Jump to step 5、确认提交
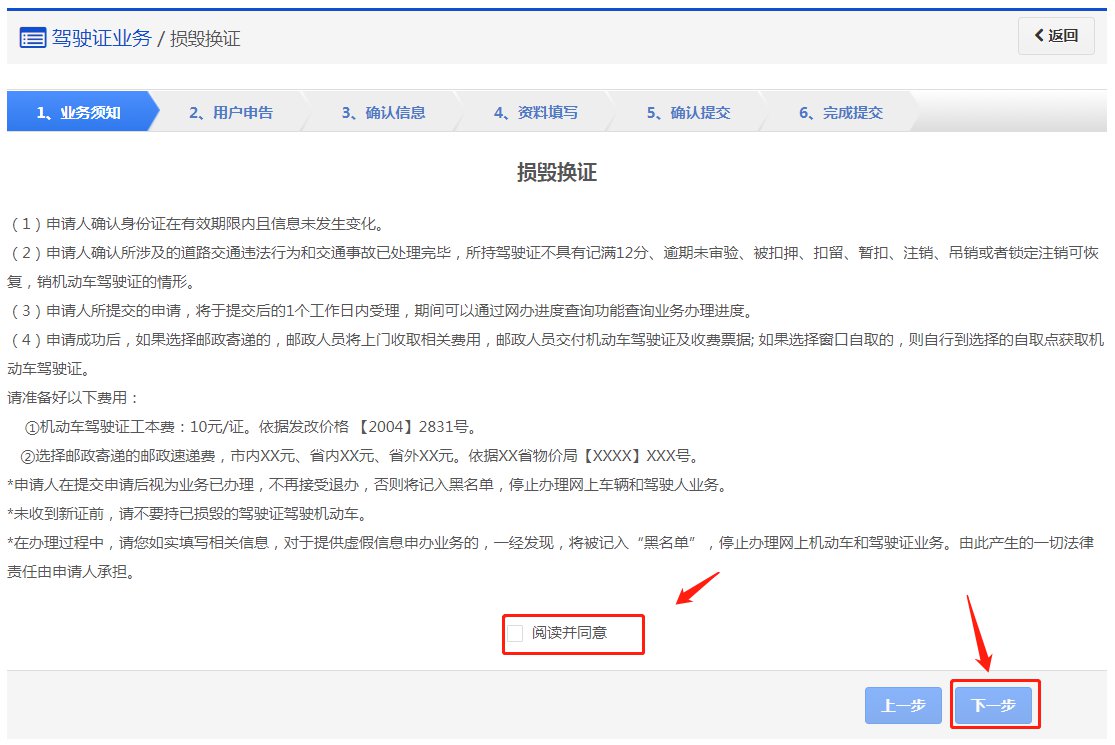This screenshot has height=745, width=1115. click(x=688, y=112)
